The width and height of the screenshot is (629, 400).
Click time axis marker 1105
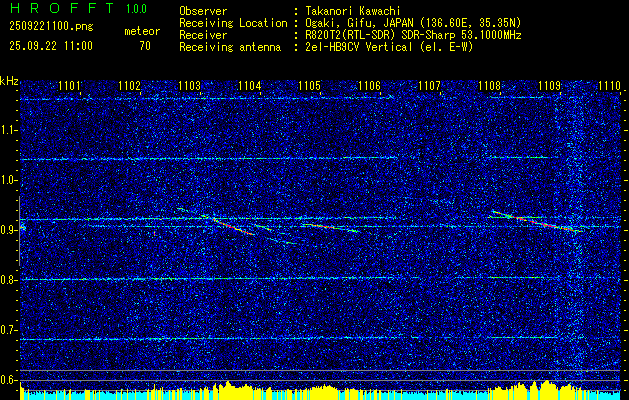tap(310, 86)
